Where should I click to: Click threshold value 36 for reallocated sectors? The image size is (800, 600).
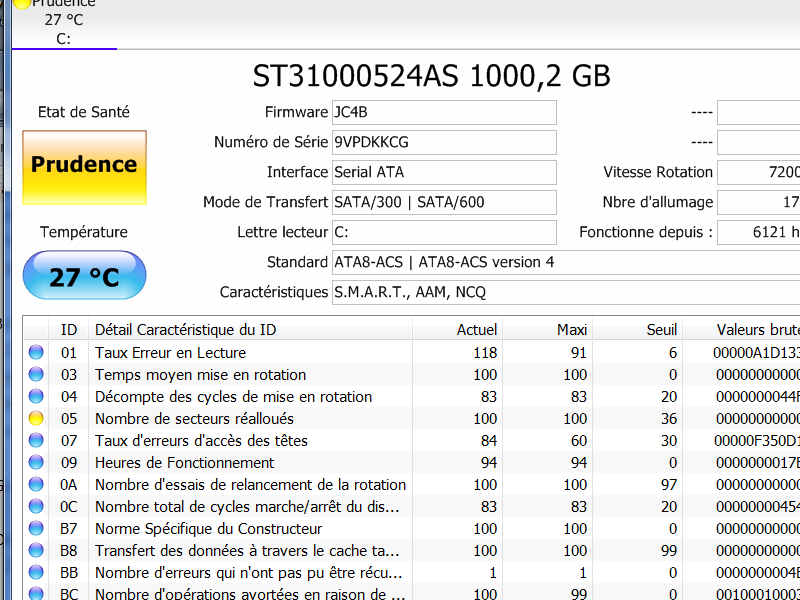[x=669, y=418]
